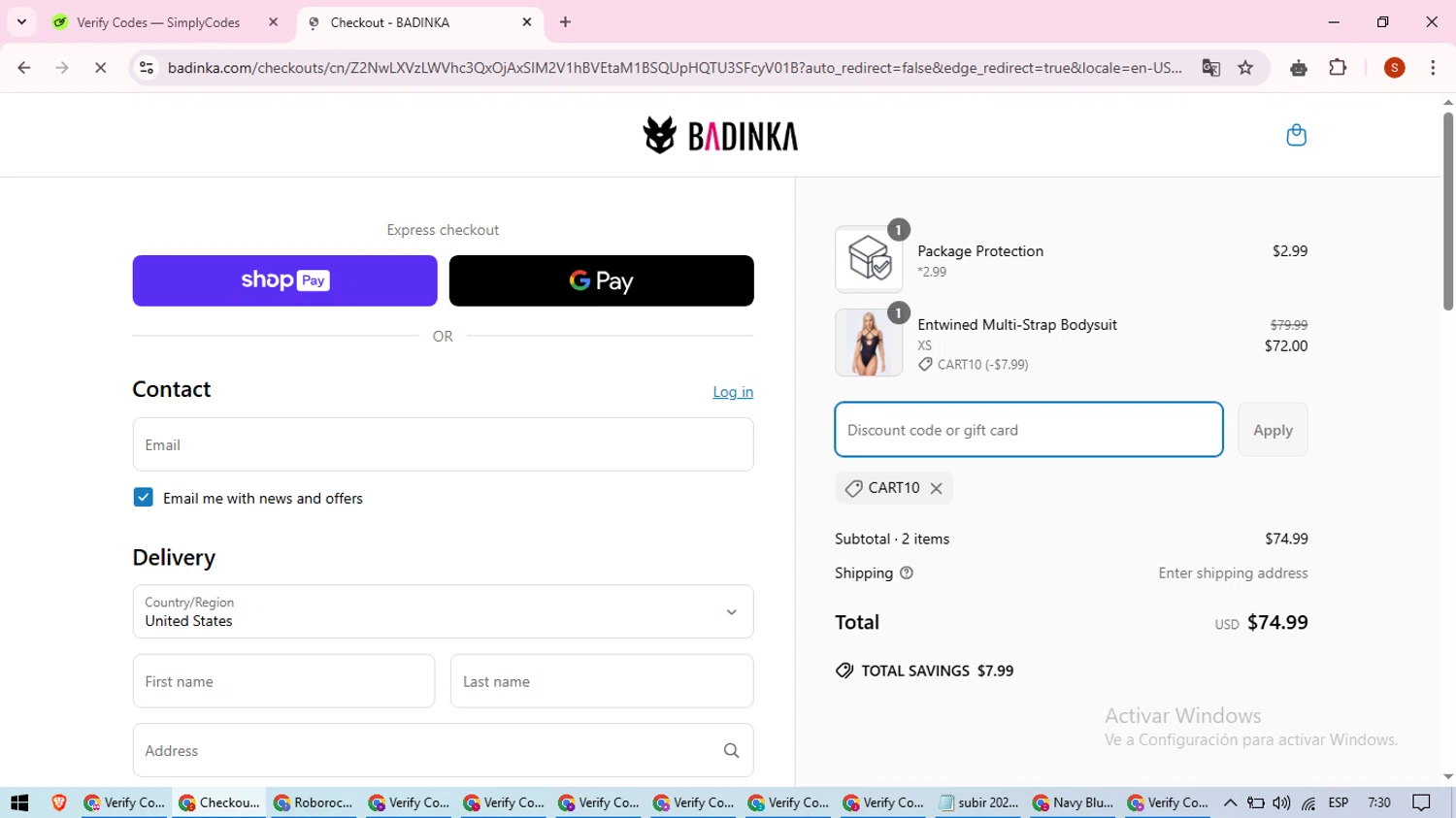Open the volume control in system tray

[1281, 802]
